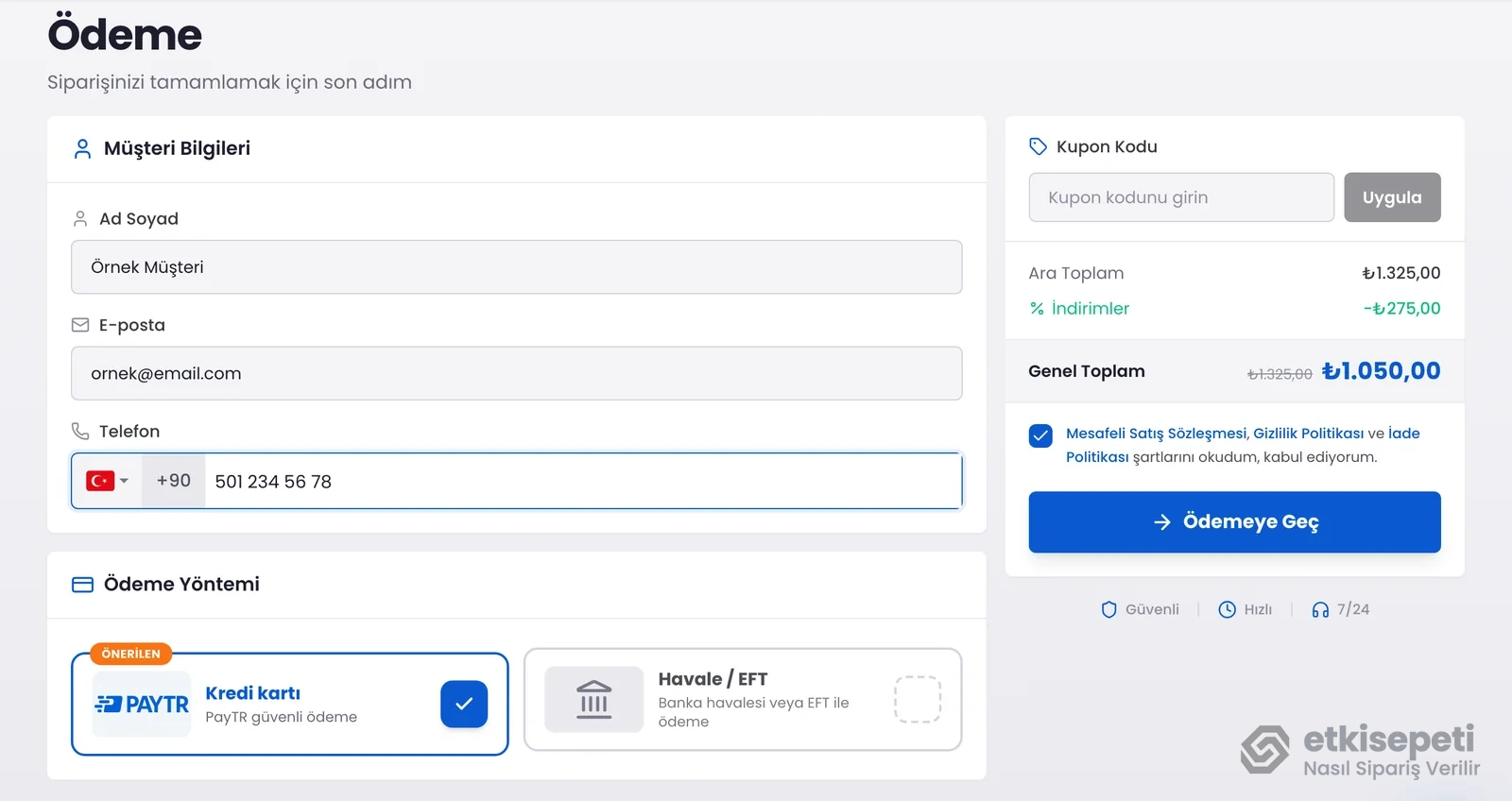Click the credit card icon beside Ödeme Yöntemi
1512x801 pixels.
[x=83, y=585]
